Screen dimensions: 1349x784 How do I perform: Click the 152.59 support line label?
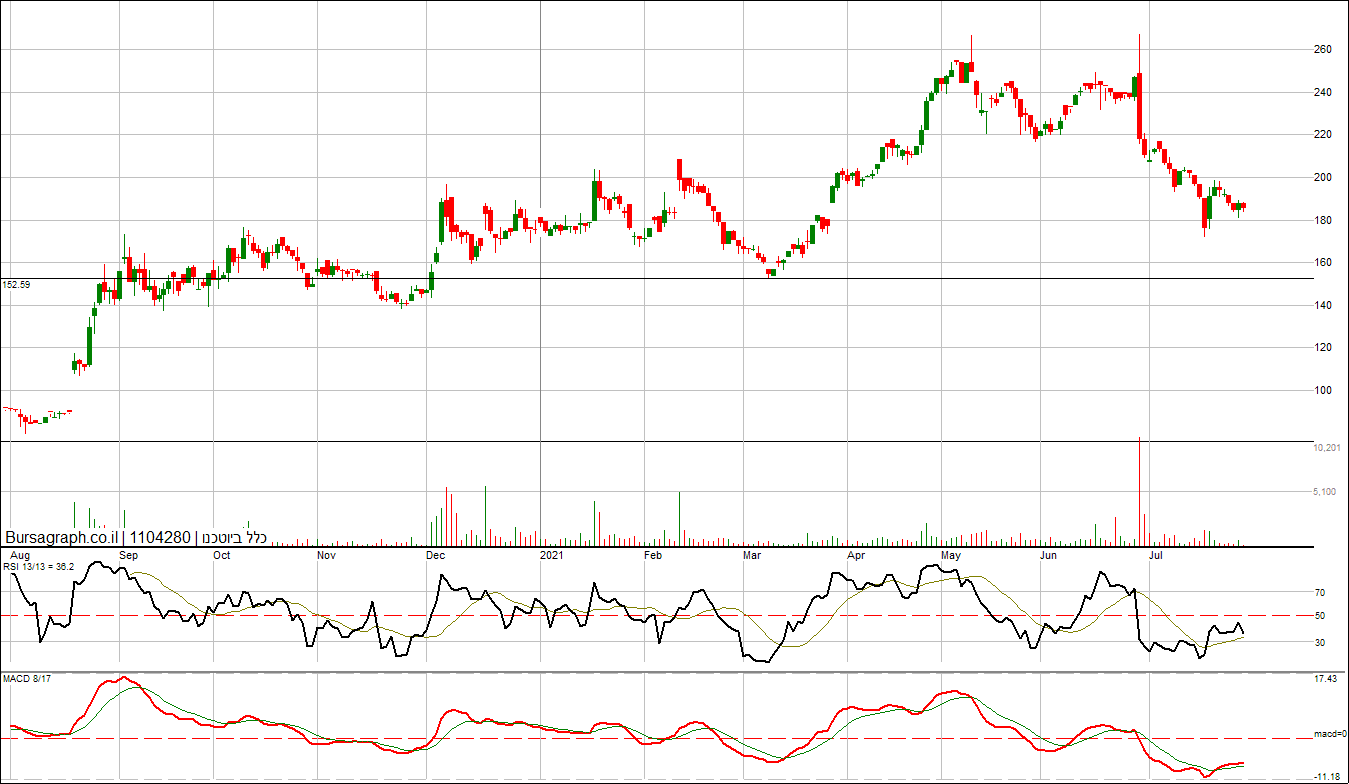[16, 285]
